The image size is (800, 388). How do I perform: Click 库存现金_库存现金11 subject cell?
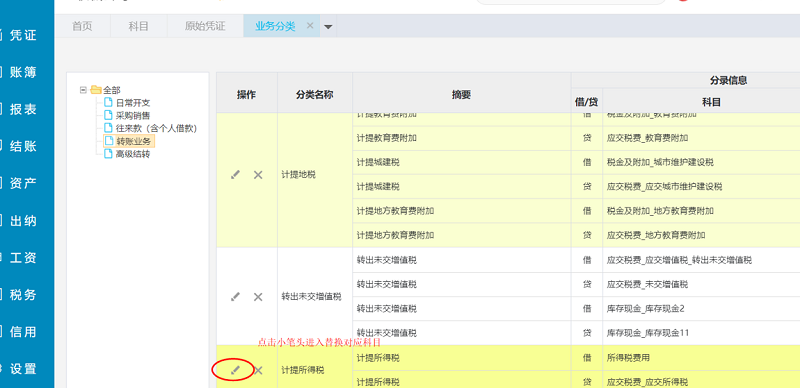click(x=702, y=333)
